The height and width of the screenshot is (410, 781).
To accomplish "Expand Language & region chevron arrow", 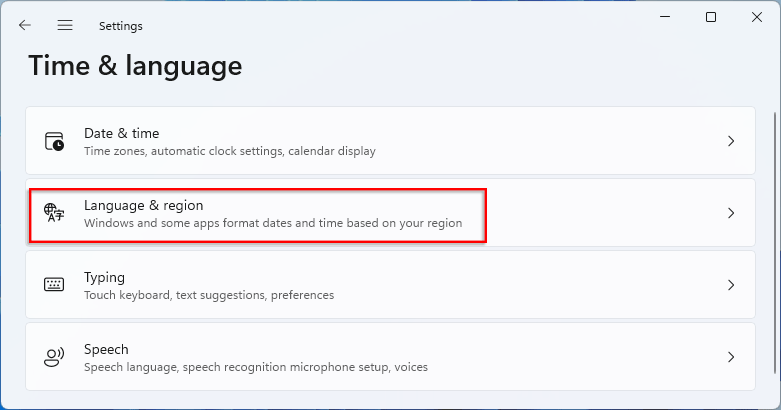I will point(731,213).
